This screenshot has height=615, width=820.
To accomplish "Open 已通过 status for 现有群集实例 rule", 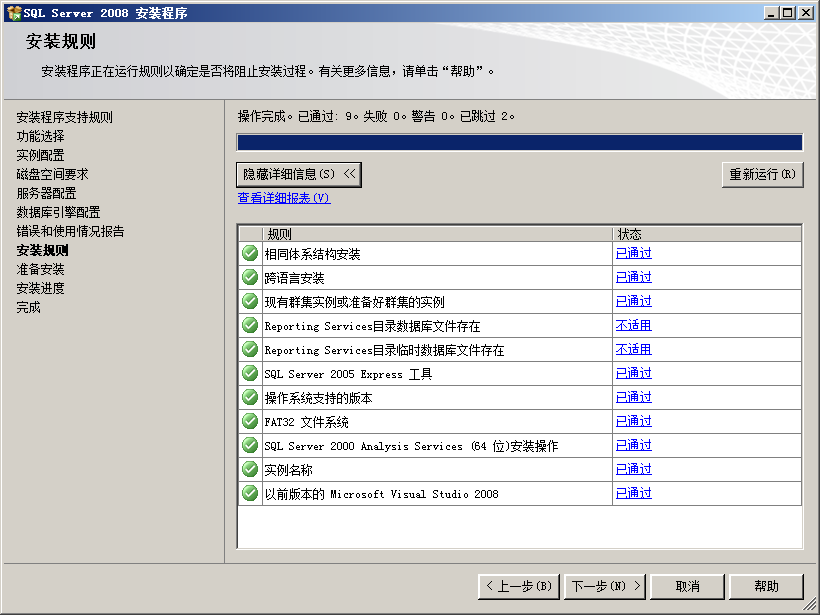I will pos(633,301).
